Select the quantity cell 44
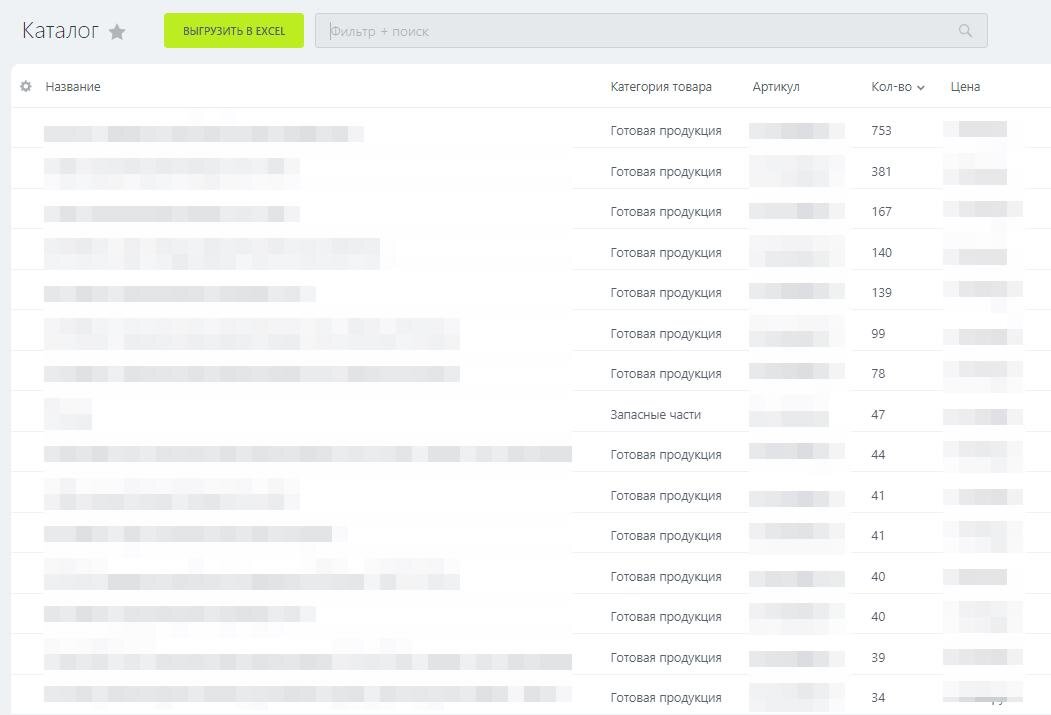This screenshot has width=1051, height=715. point(877,455)
